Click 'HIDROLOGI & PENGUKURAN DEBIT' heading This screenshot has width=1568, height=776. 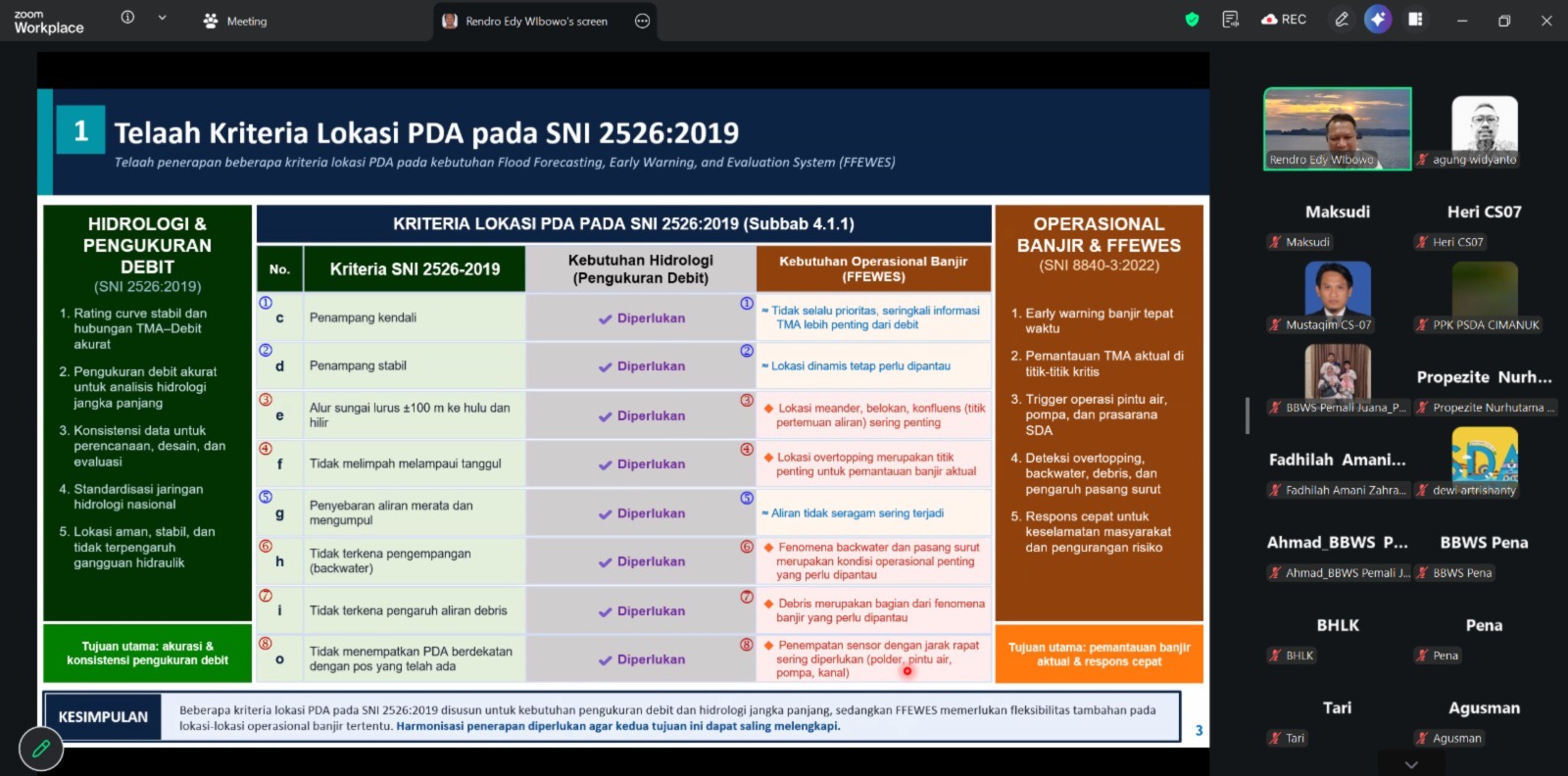point(147,245)
